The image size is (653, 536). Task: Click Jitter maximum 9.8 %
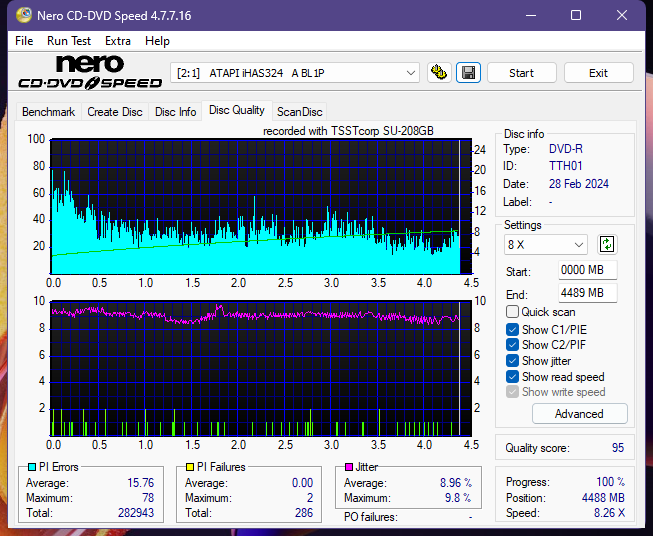[x=458, y=498]
